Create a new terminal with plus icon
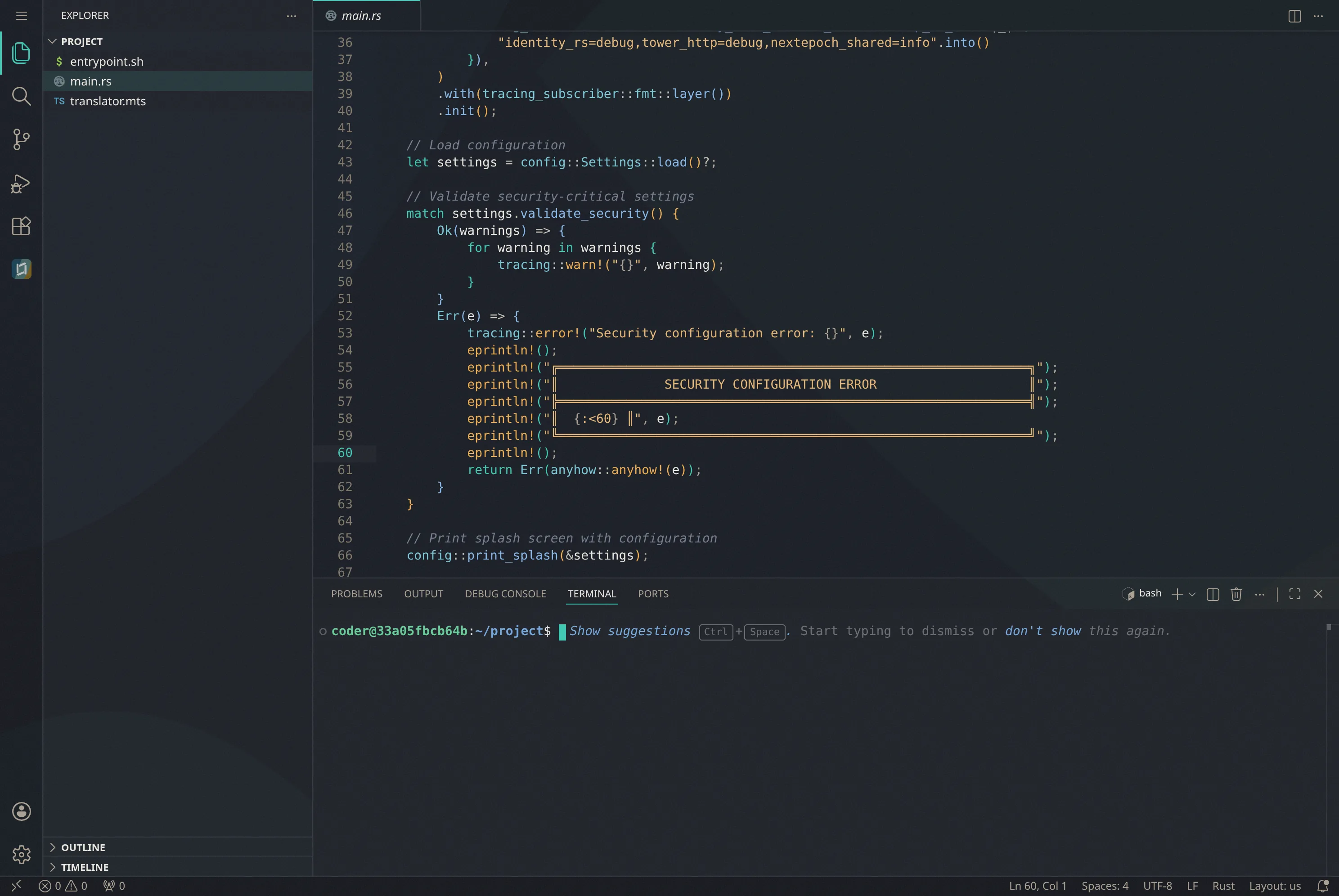The height and width of the screenshot is (896, 1339). [1177, 594]
